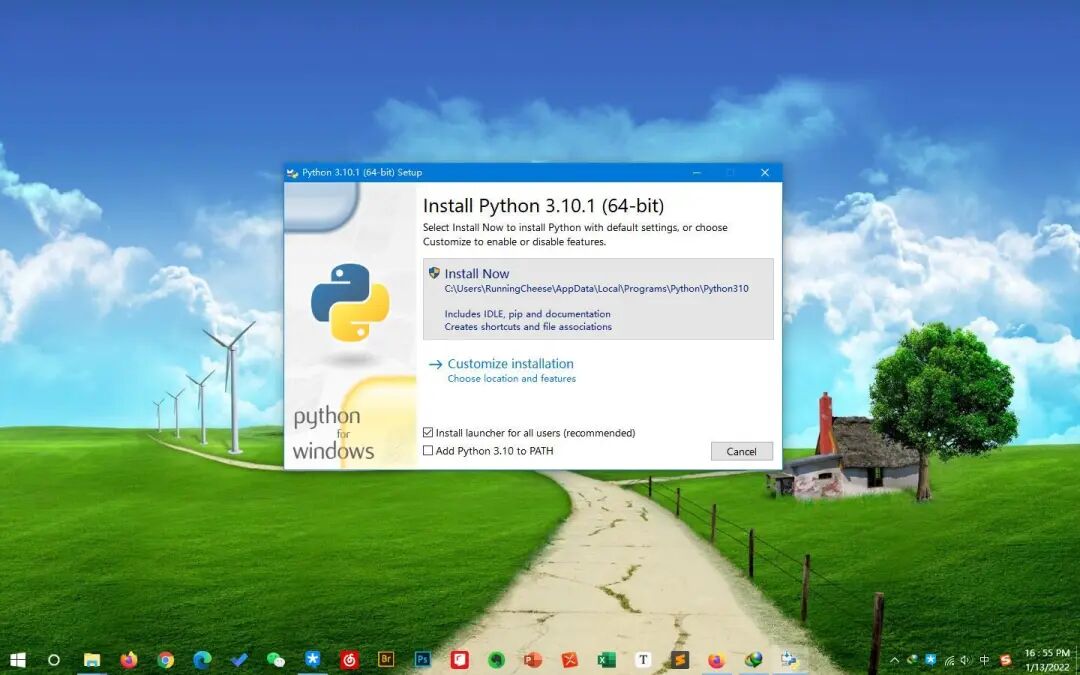Click the 'Install Python 3.10.1 (64-bit)' heading
This screenshot has height=675, width=1080.
coord(543,206)
